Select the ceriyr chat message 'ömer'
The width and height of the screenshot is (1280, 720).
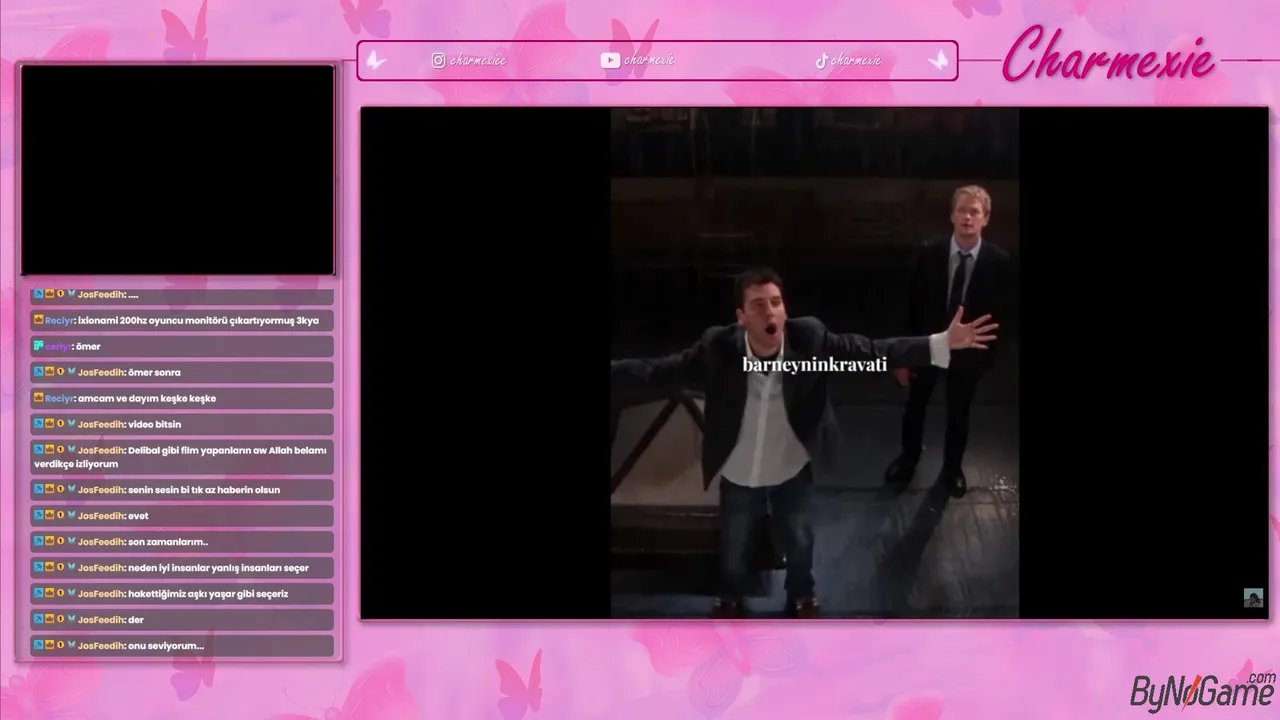182,346
